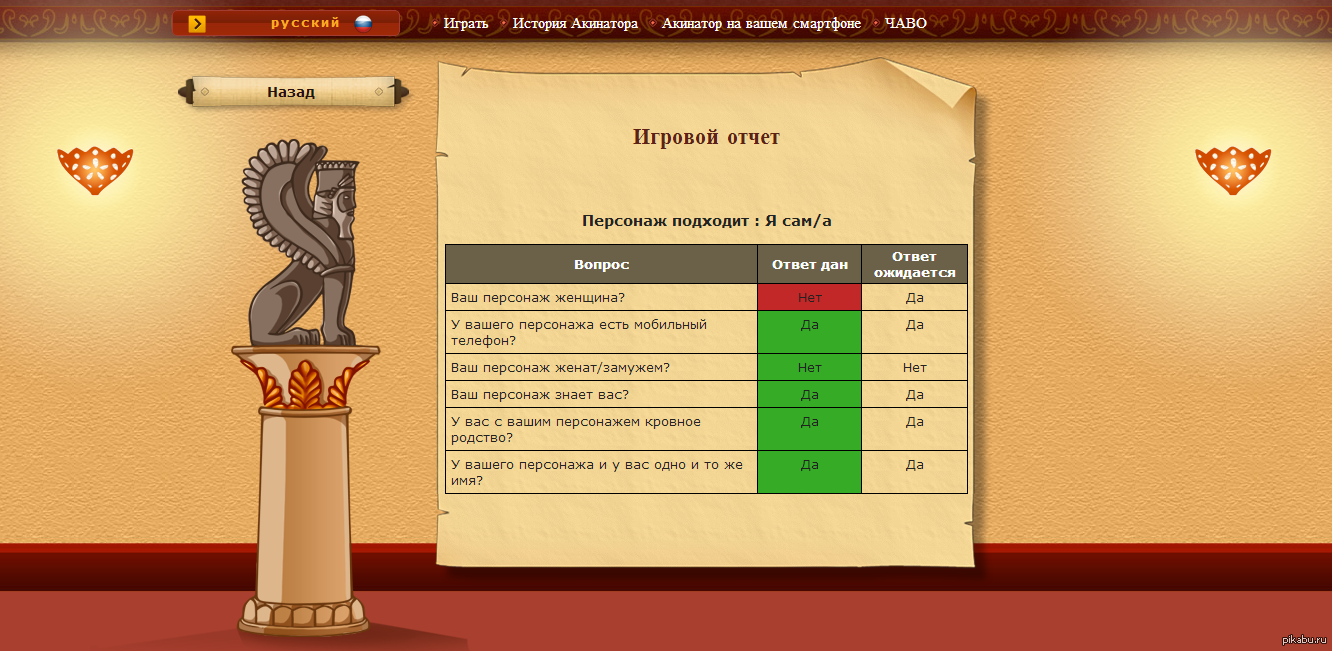
Task: Open Акинатор на вашем смартфоне link
Action: 761,23
